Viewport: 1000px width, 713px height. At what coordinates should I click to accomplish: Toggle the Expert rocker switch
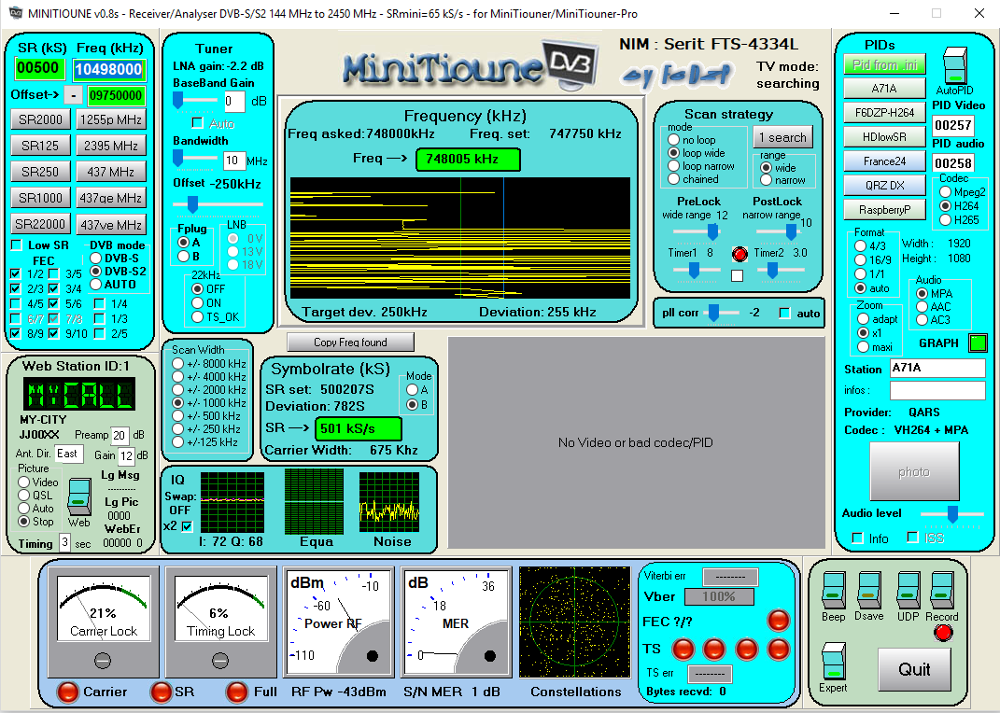coord(833,662)
